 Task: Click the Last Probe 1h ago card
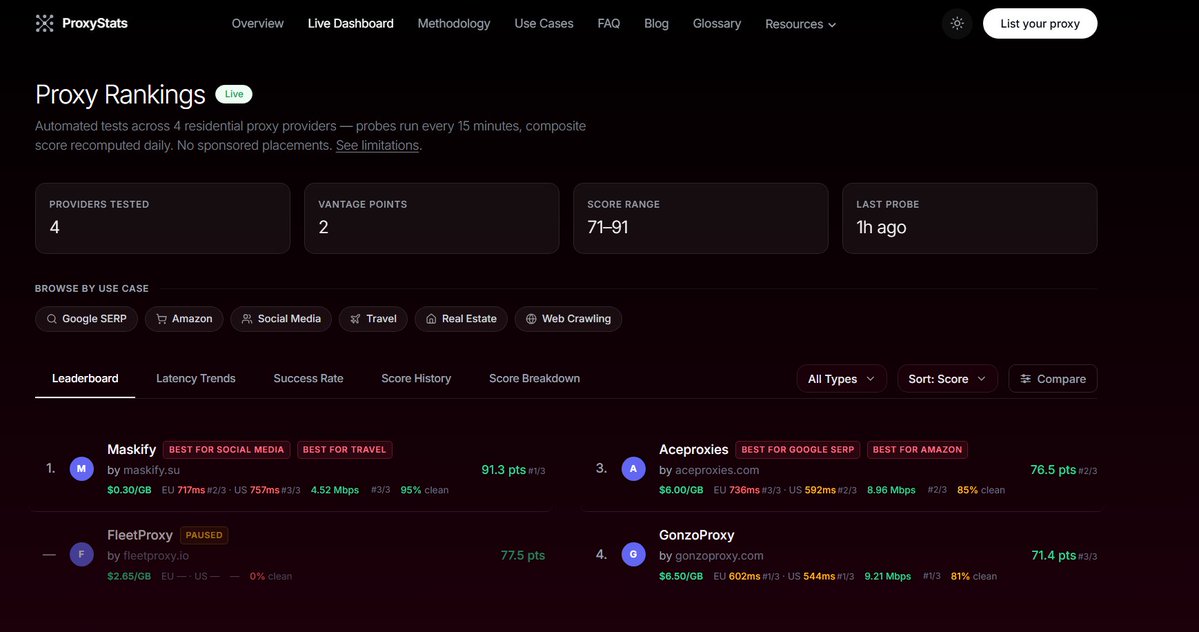[970, 218]
